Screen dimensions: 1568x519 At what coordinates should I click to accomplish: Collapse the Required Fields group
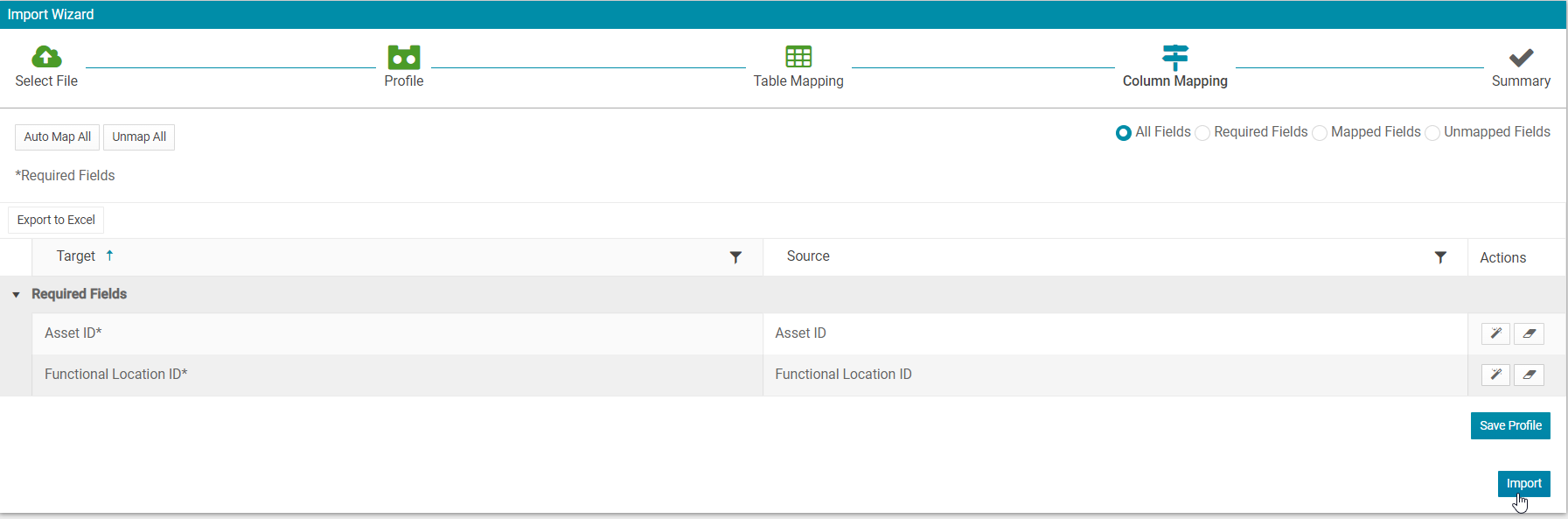[x=16, y=295]
